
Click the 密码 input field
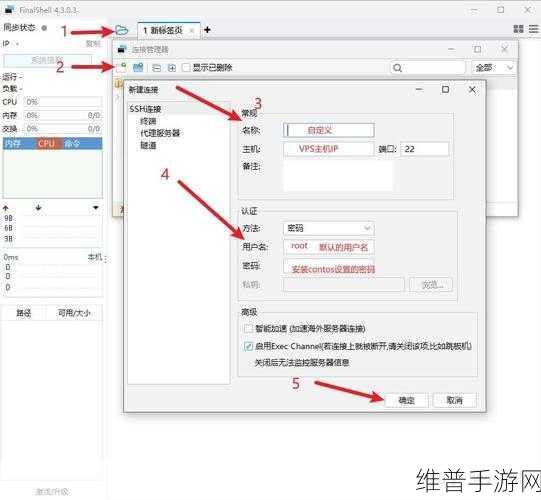(329, 266)
